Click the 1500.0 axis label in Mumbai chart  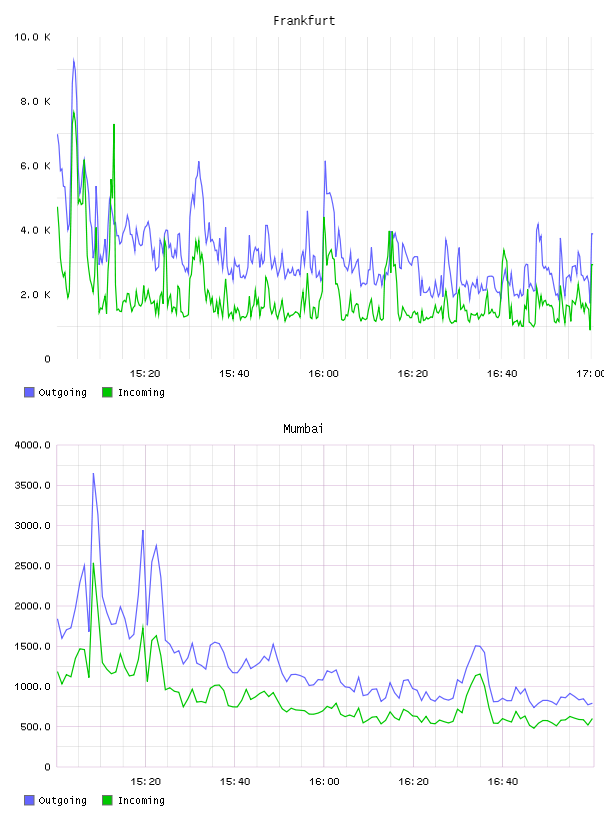coord(32,646)
